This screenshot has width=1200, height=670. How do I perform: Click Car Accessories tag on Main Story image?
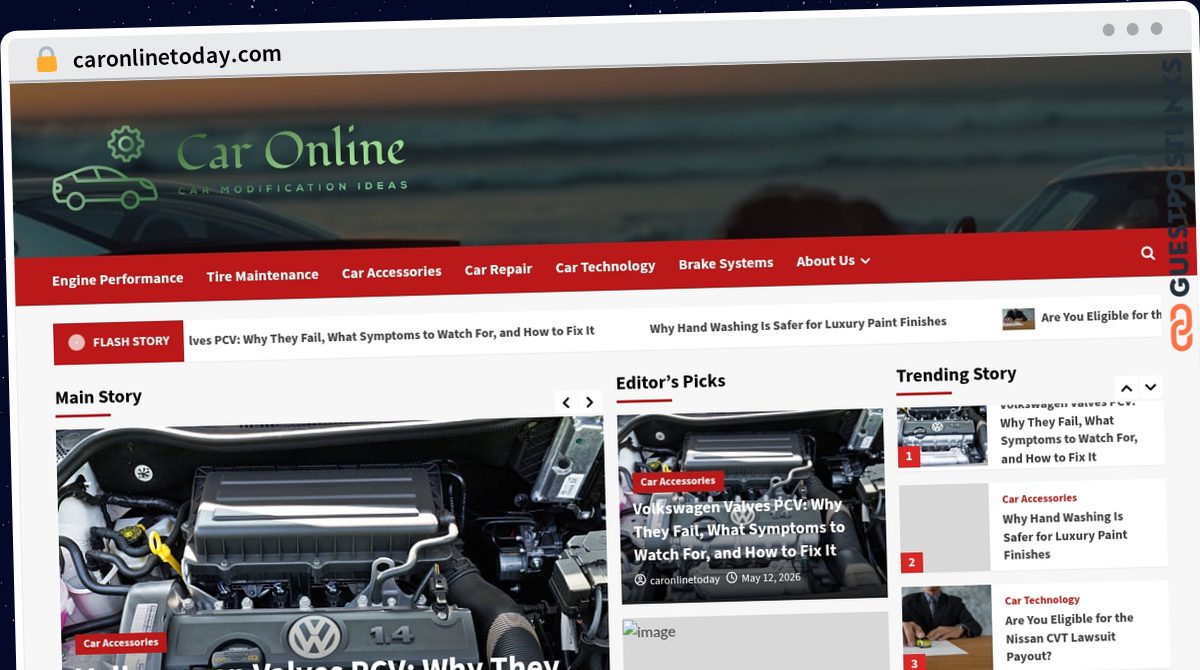pyautogui.click(x=121, y=643)
